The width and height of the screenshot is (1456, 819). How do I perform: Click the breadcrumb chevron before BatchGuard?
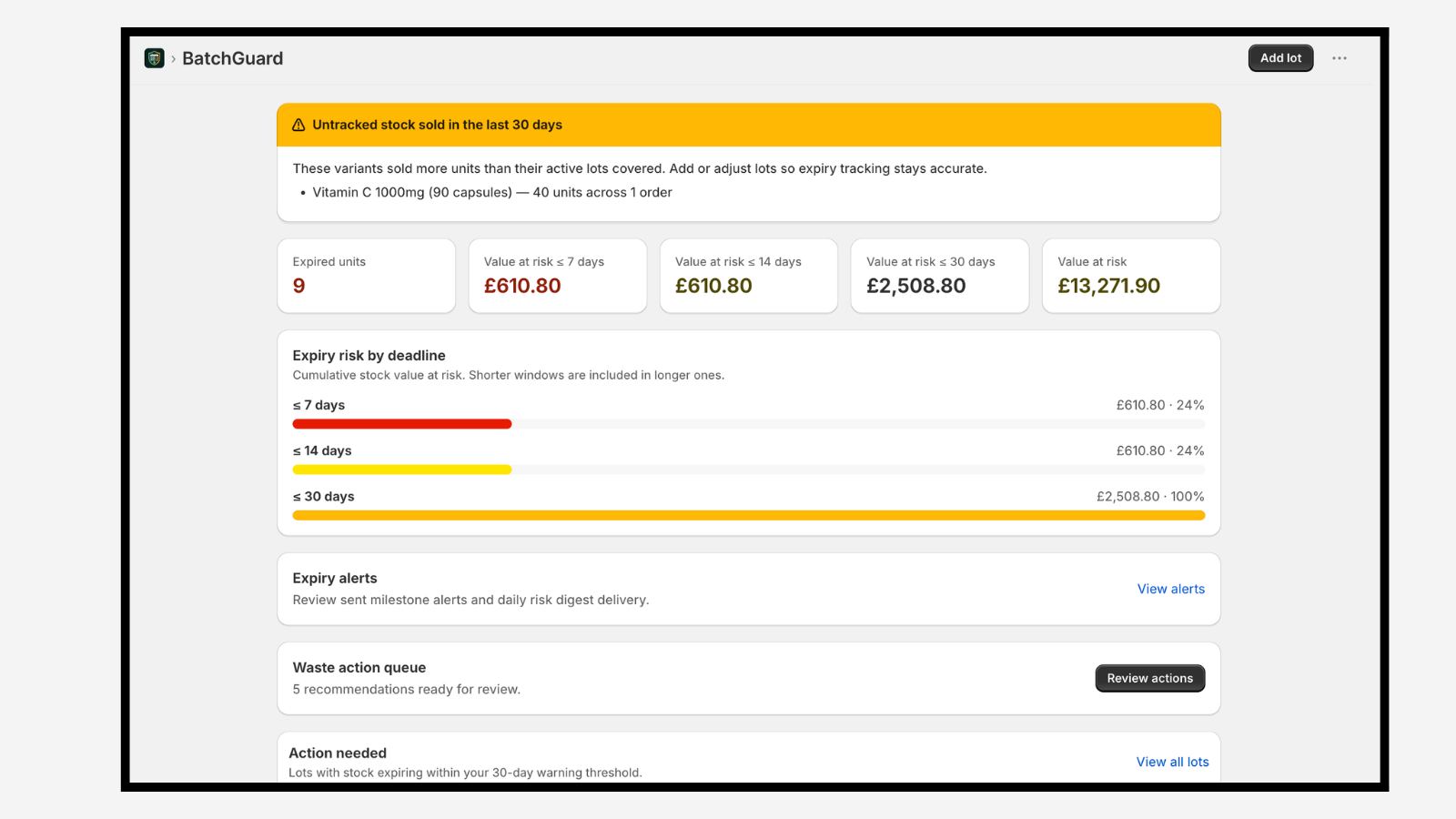[x=173, y=58]
